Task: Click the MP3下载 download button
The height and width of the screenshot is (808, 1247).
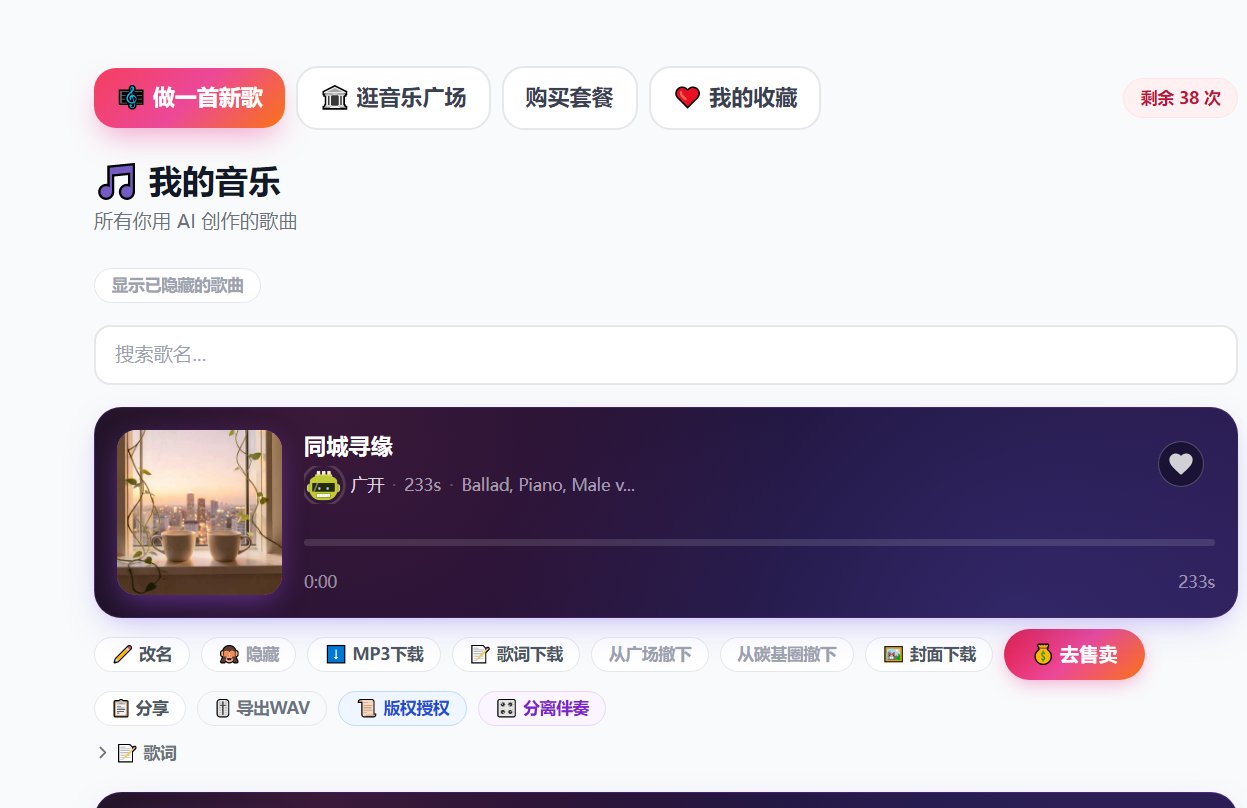Action: point(374,655)
